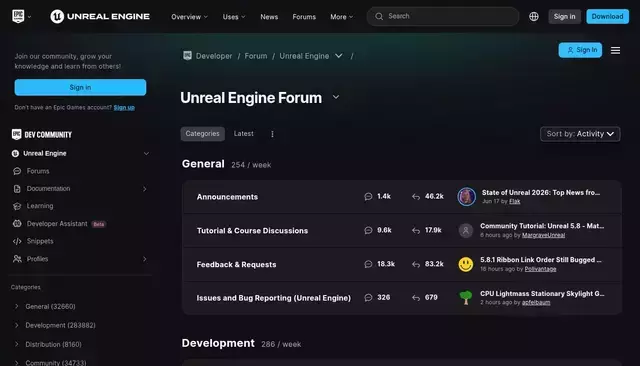Open the three-dot more options next to Latest
This screenshot has width=640, height=366.
272,134
